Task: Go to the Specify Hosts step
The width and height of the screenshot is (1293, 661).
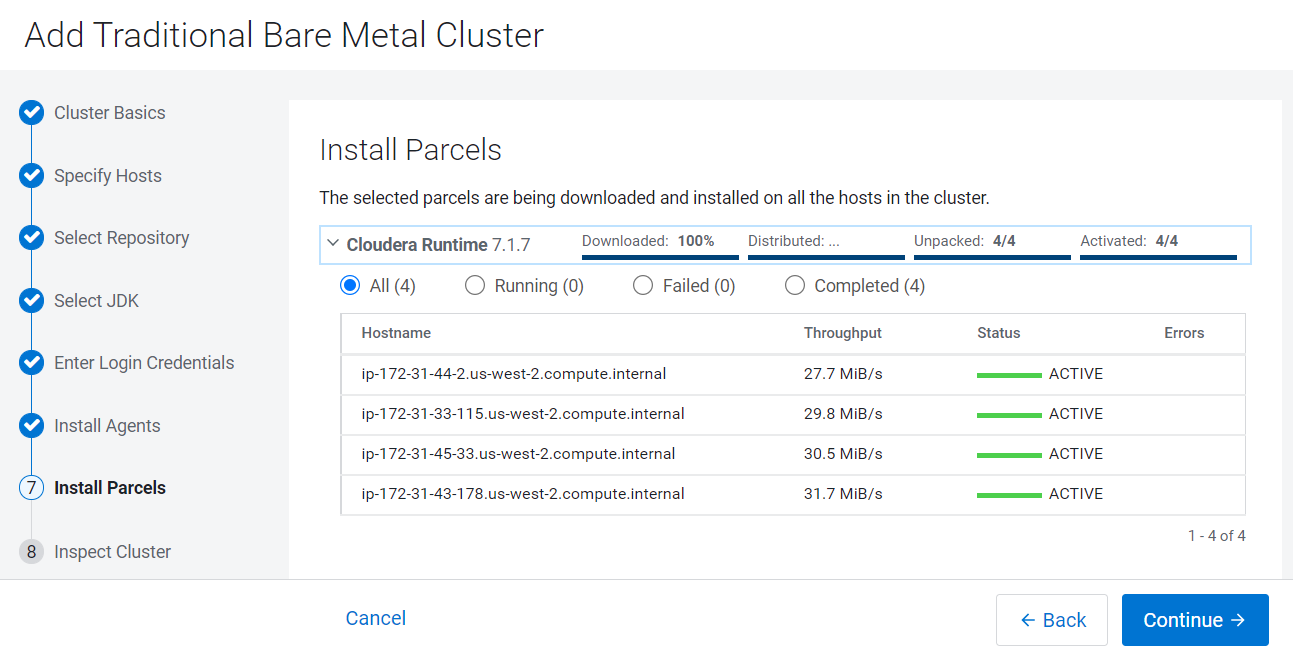Action: tap(108, 176)
